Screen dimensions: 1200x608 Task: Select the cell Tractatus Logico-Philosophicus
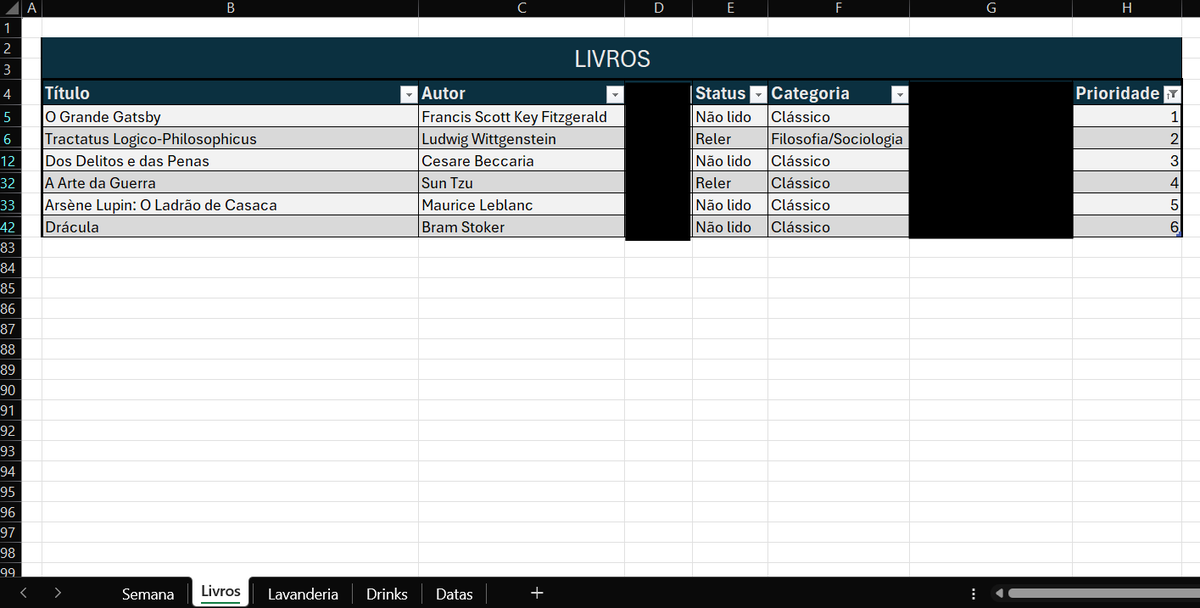230,139
